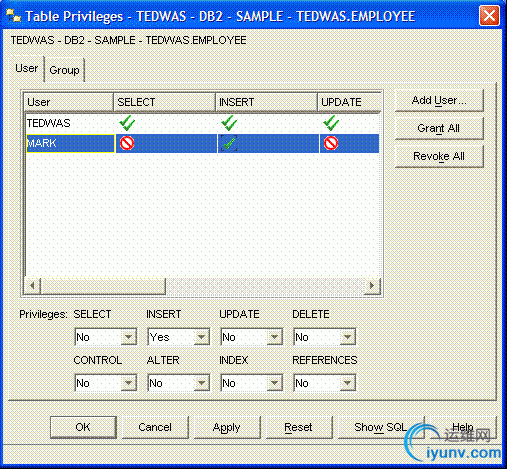Click the Table Privileges title bar icon
Image resolution: width=507 pixels, height=469 pixels.
click(14, 16)
